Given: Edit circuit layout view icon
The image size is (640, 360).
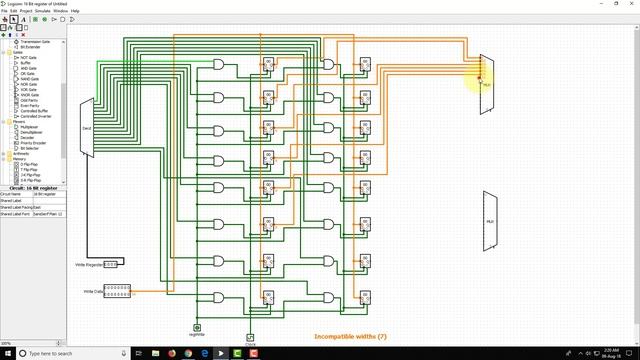Looking at the screenshot, I should click(x=19, y=27).
